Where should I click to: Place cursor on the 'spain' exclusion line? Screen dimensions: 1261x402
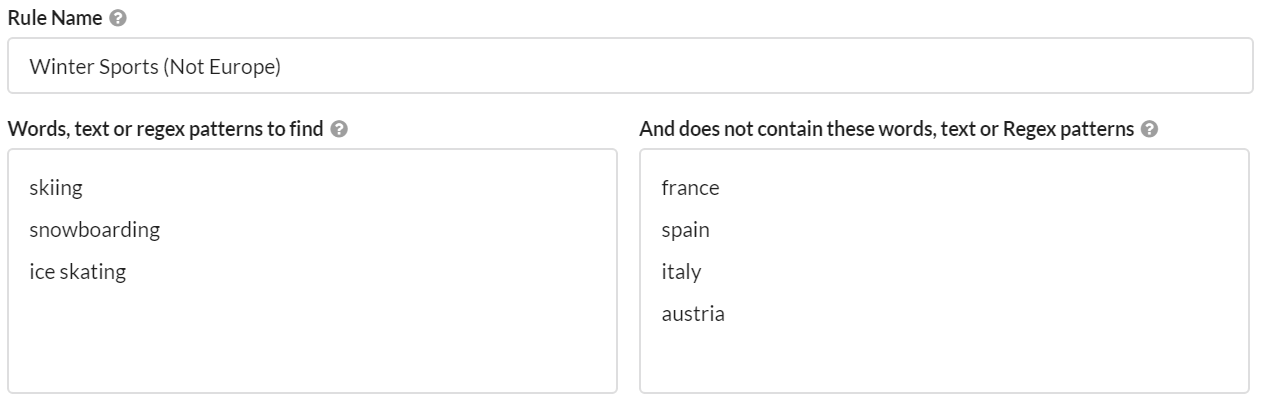tap(686, 230)
